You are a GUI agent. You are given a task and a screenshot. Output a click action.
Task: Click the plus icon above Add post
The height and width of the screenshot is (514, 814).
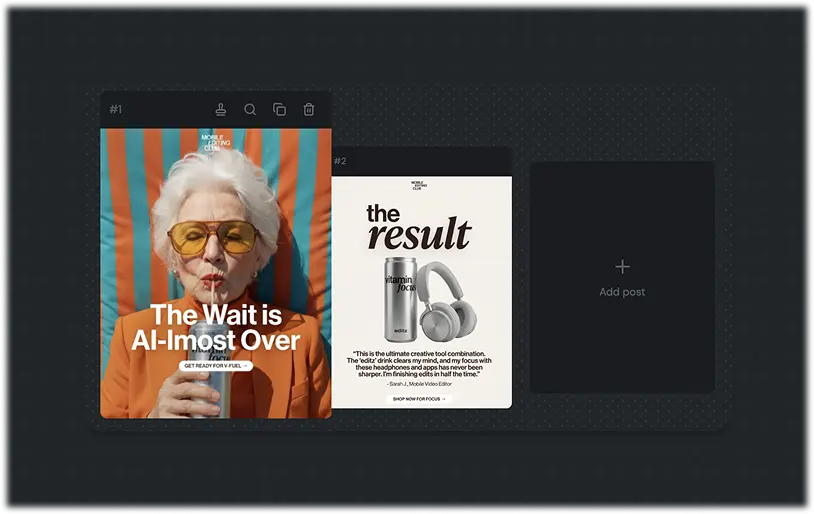622,267
